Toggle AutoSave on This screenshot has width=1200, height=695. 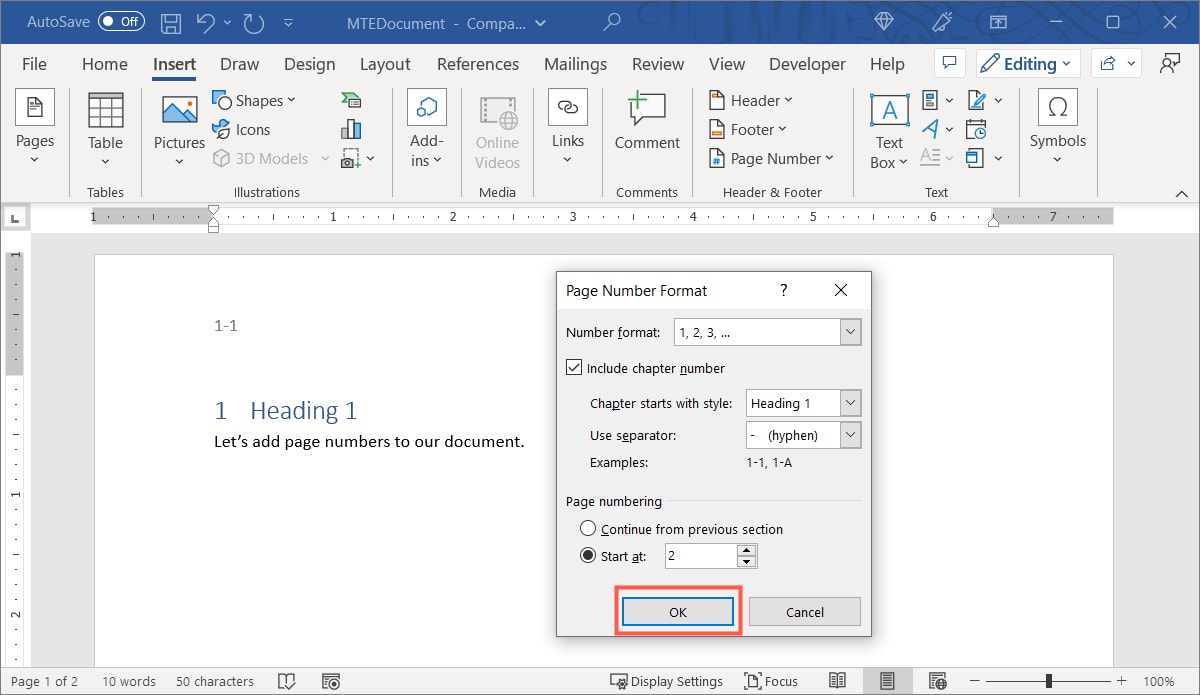click(x=120, y=21)
